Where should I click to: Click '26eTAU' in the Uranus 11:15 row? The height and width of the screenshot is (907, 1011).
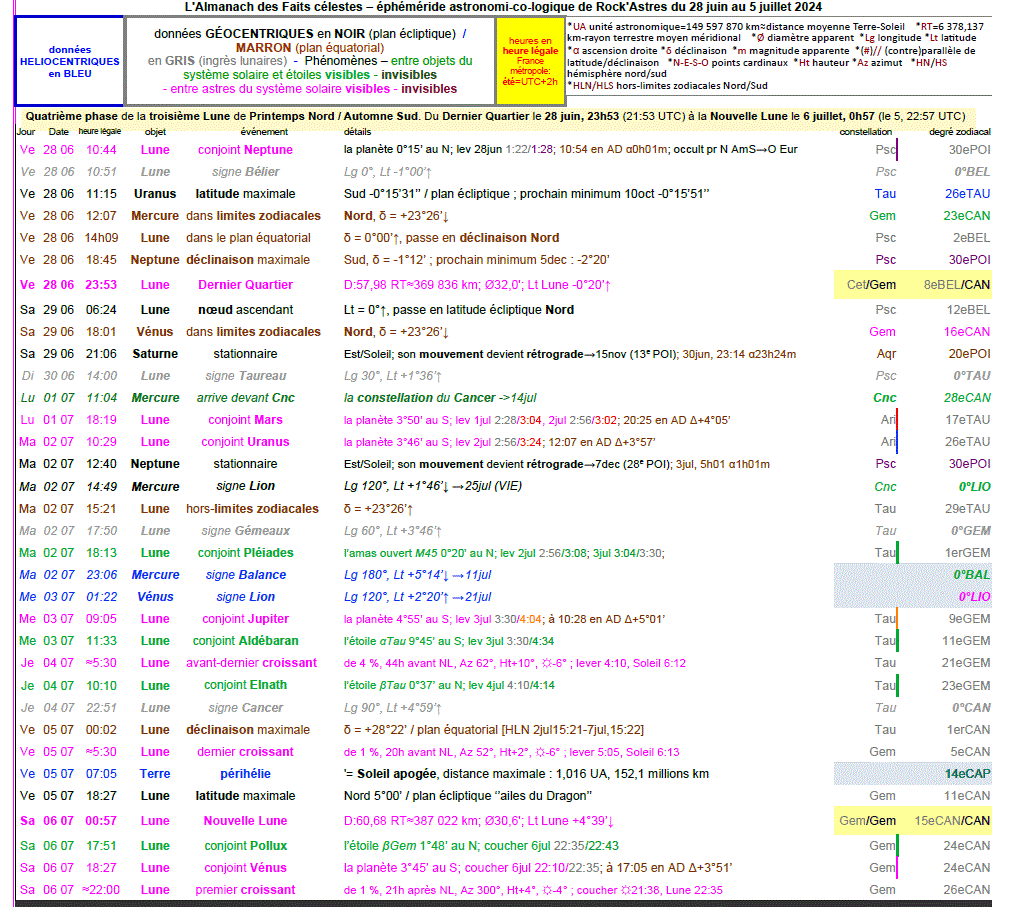[x=967, y=193]
